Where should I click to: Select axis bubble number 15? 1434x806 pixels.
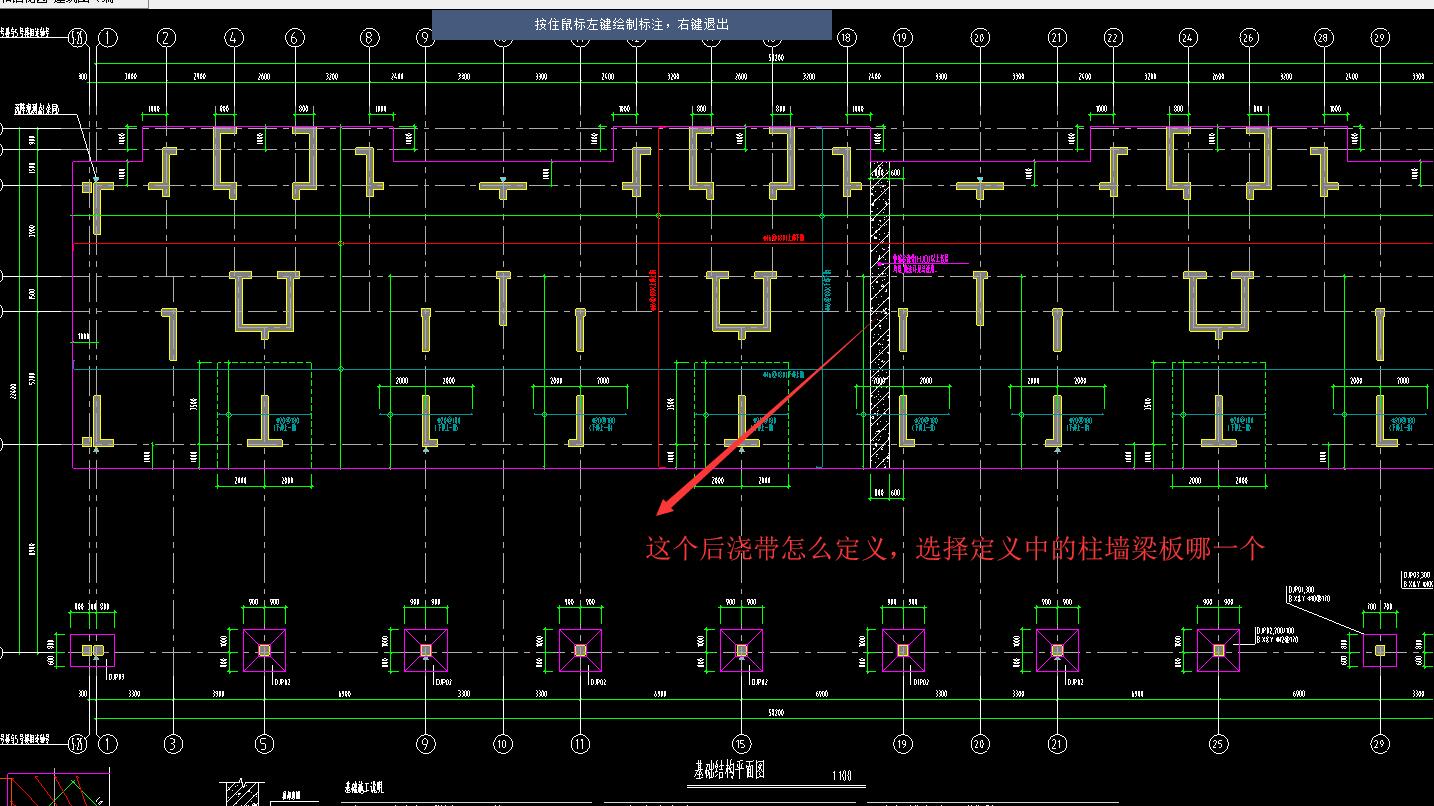(741, 743)
